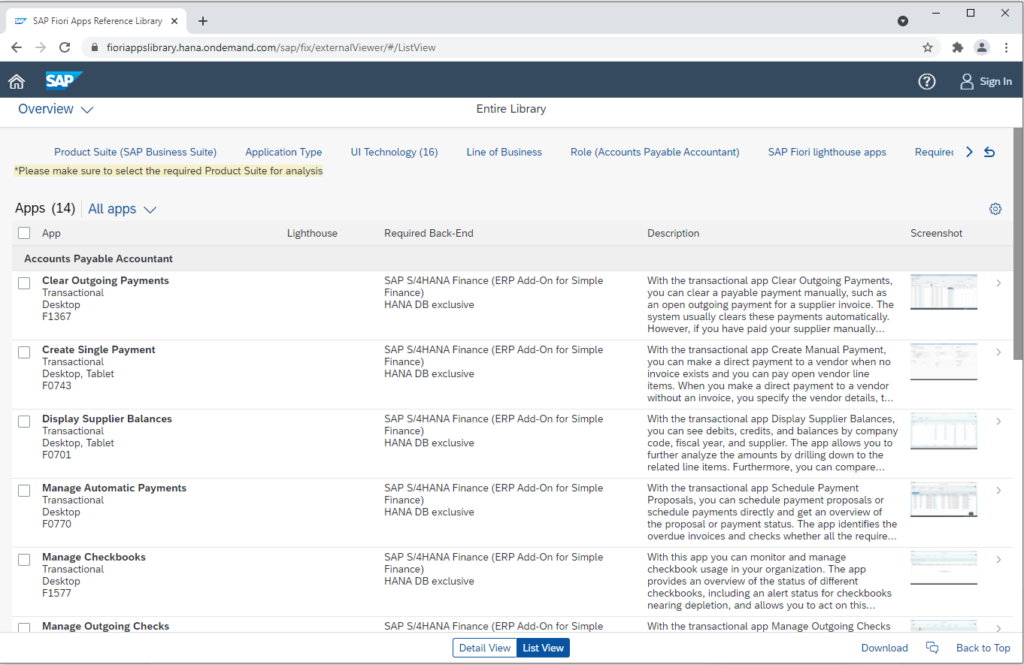Click the media control circle icon in tab strip
The width and height of the screenshot is (1024, 665).
coord(903,21)
